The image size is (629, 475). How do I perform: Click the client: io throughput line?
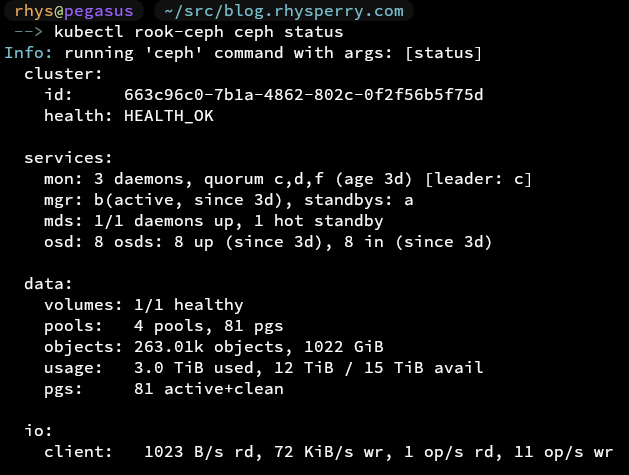329,452
